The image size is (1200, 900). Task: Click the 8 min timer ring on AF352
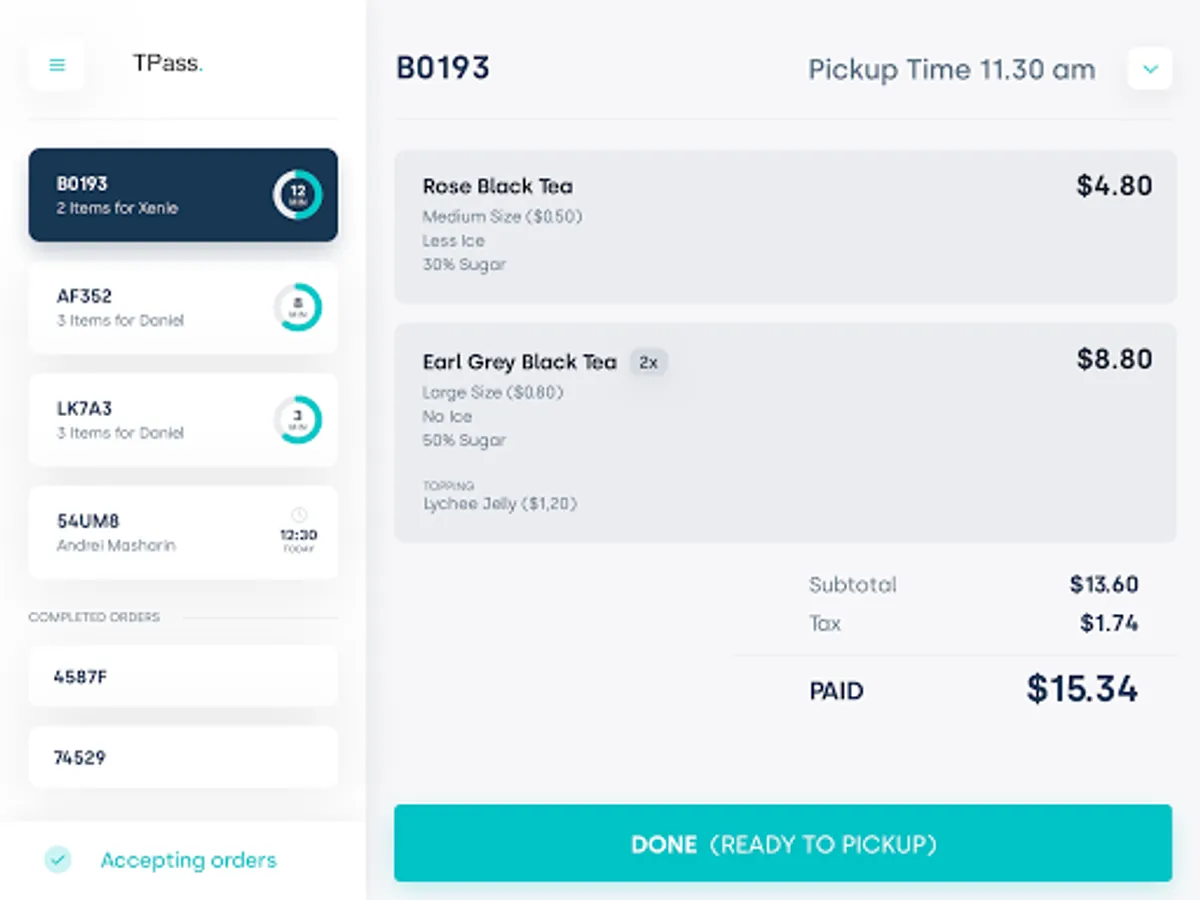[297, 308]
